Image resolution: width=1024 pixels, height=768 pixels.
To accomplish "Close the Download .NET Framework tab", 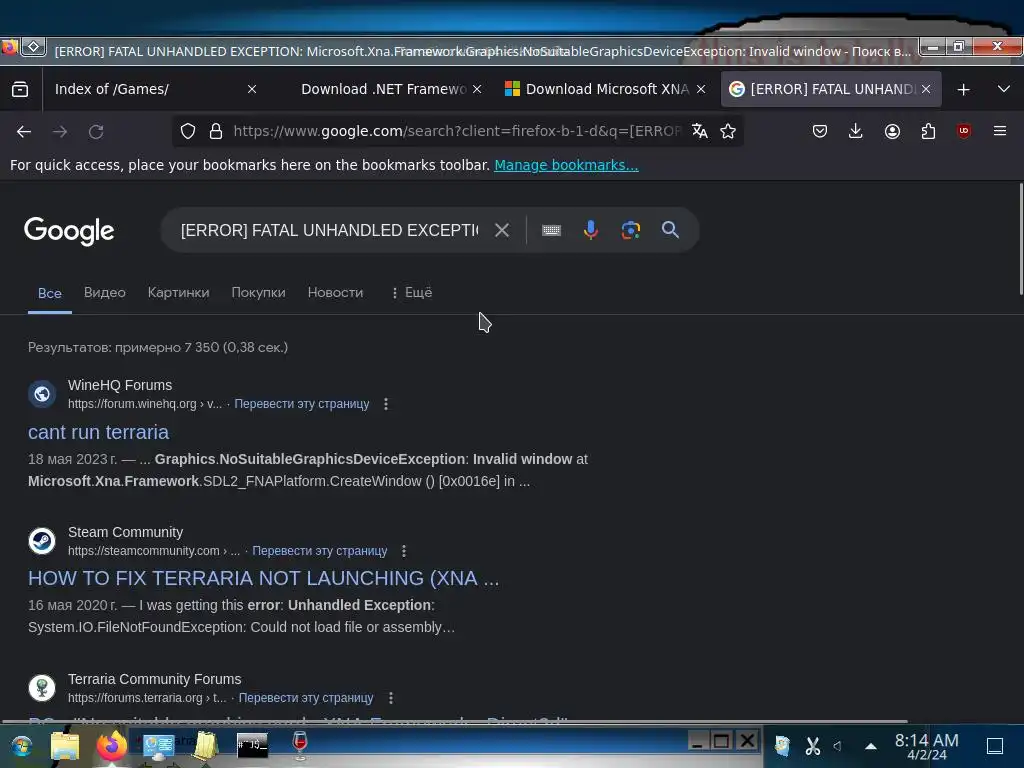I will [477, 89].
